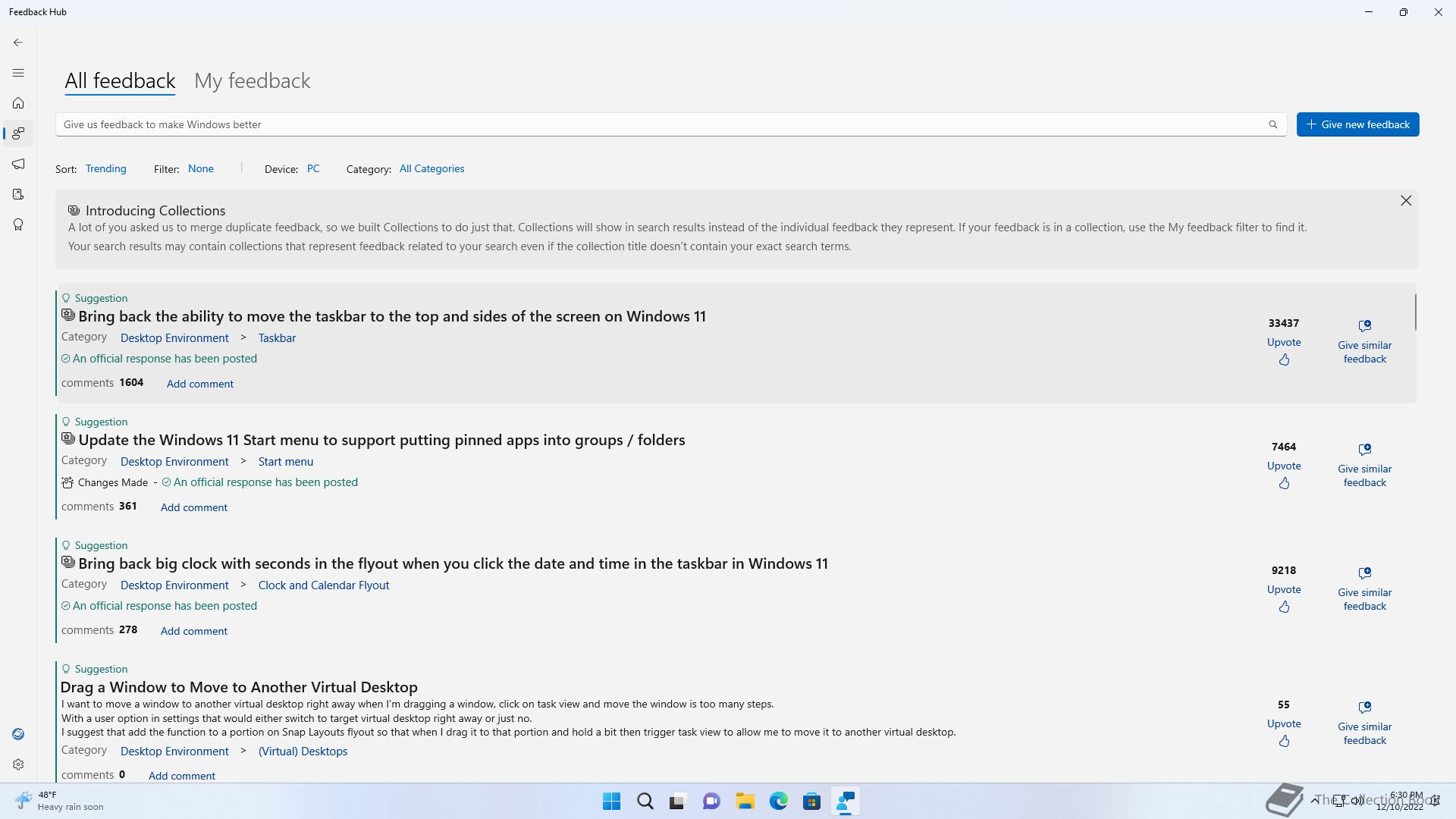This screenshot has height=819, width=1456.
Task: Launch Chat app from taskbar
Action: click(711, 802)
